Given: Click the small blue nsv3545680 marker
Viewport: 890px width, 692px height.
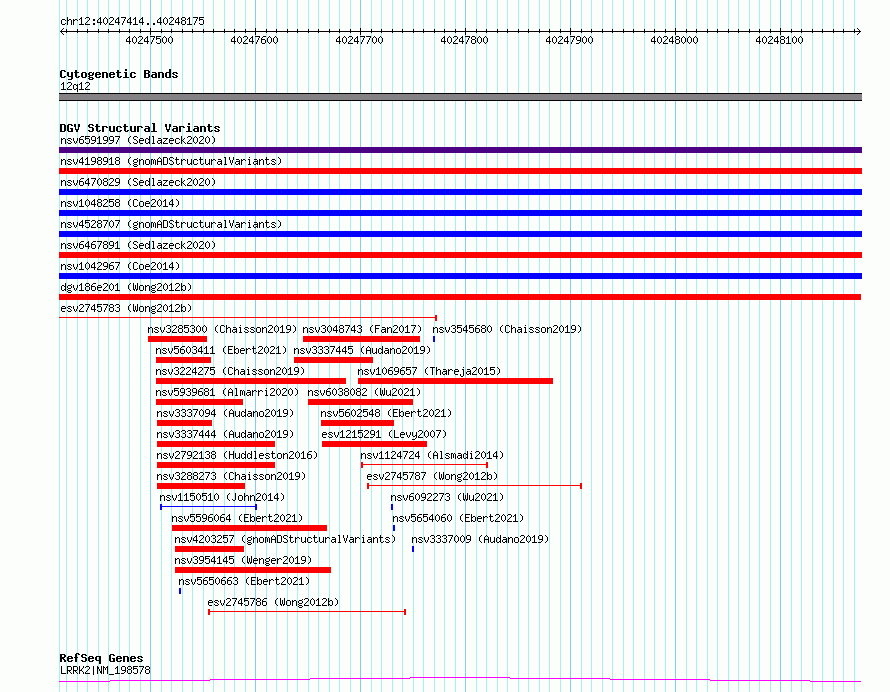Looking at the screenshot, I should point(434,339).
